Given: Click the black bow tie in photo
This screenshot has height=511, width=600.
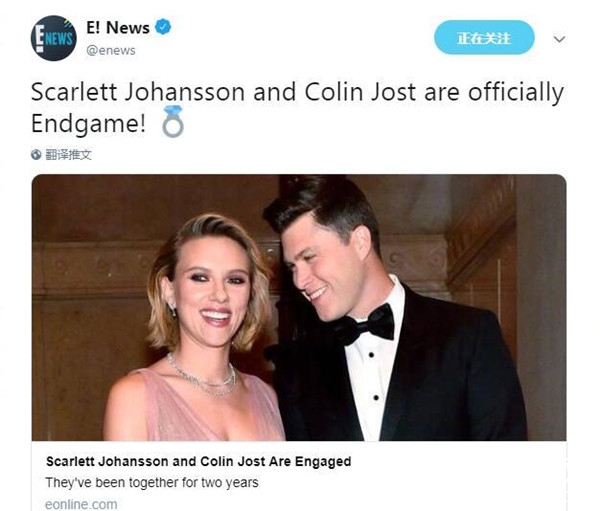Looking at the screenshot, I should [364, 325].
